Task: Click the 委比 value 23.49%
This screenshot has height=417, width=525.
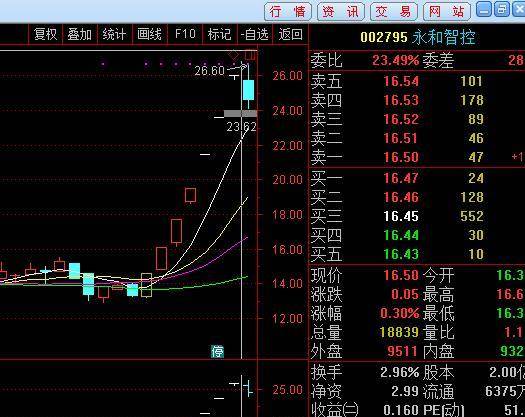Action: [x=395, y=60]
